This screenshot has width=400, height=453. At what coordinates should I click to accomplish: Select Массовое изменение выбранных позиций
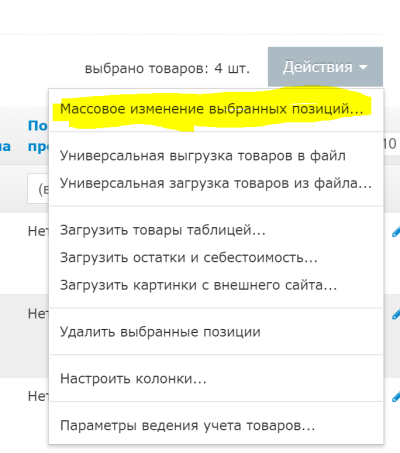(212, 109)
